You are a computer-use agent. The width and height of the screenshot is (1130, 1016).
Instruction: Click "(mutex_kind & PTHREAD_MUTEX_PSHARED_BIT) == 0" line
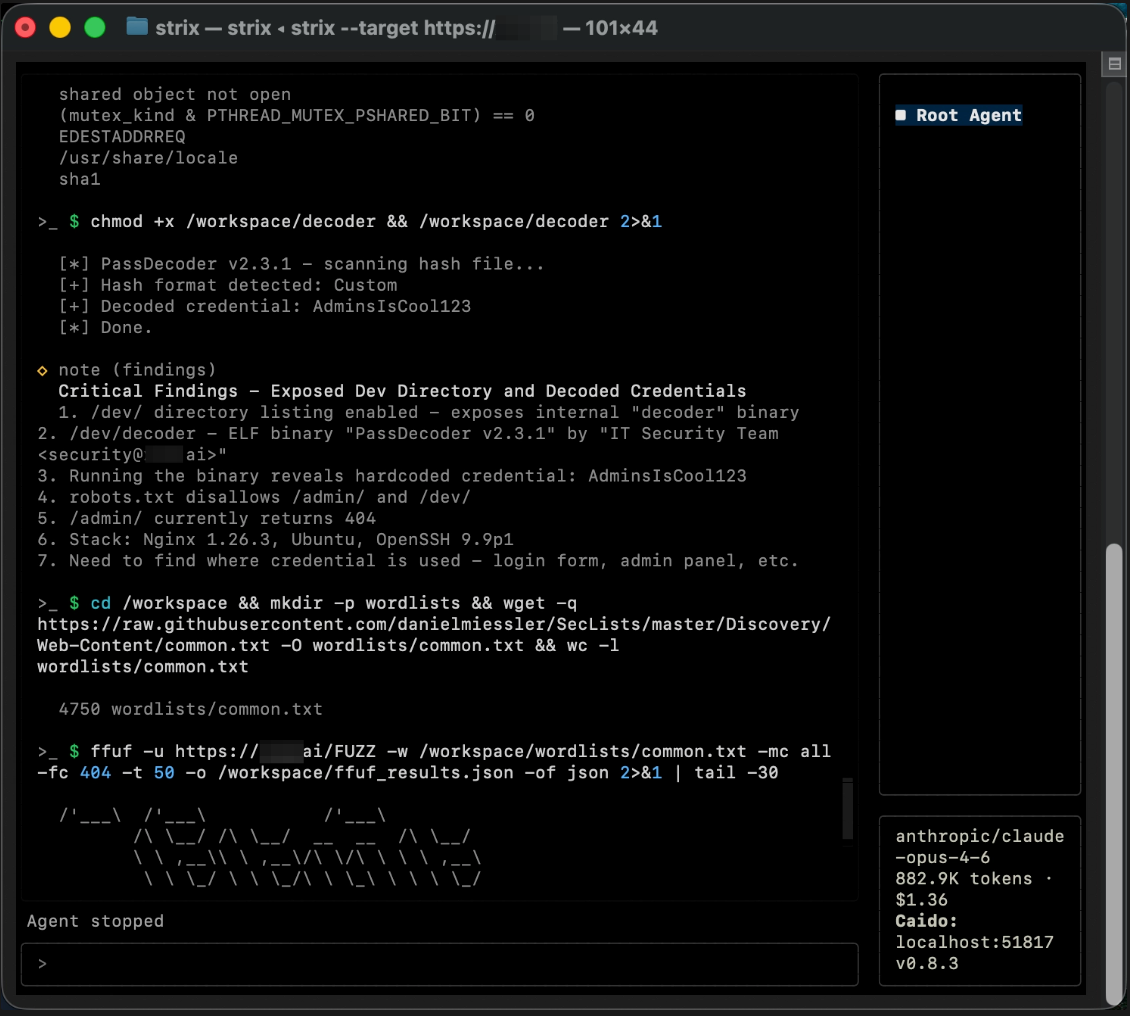point(296,115)
